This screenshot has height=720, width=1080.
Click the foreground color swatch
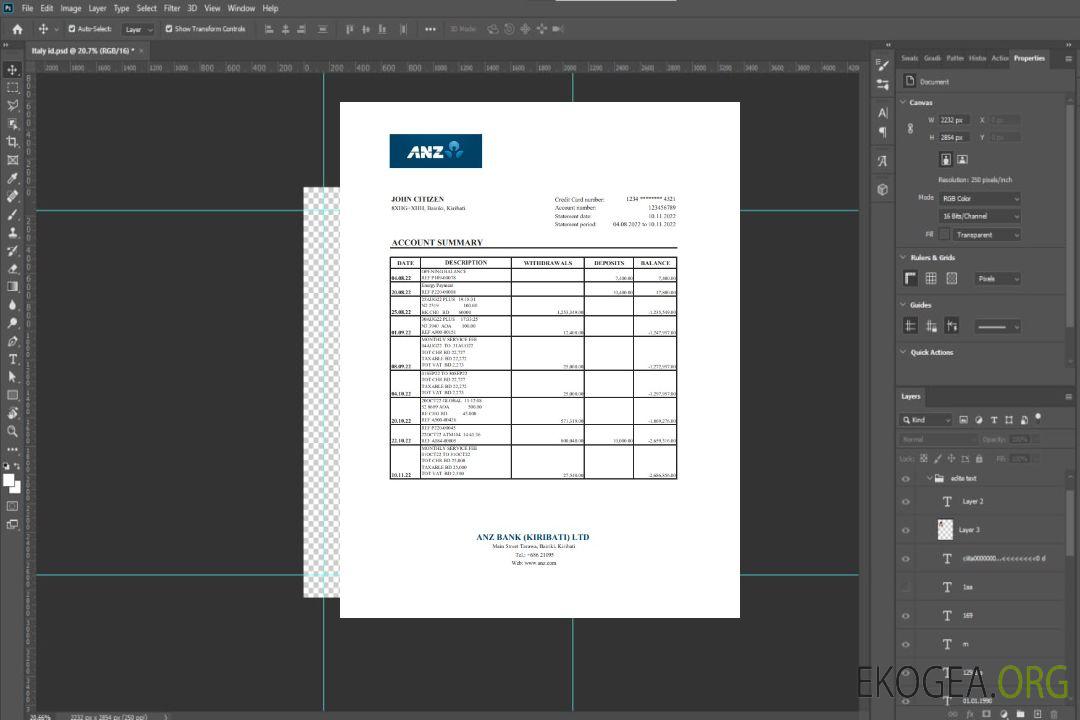[9, 481]
